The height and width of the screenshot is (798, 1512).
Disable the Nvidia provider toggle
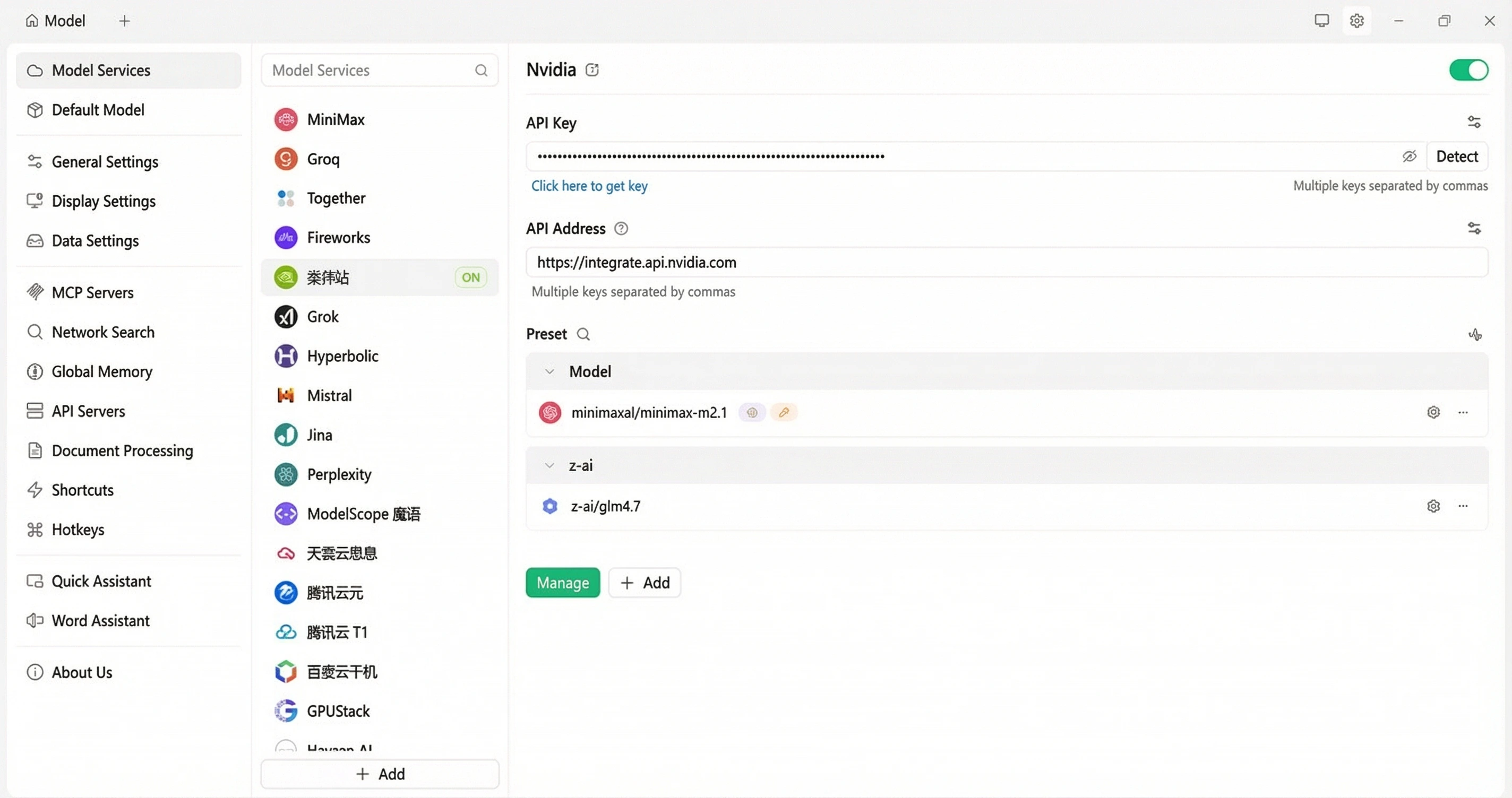click(x=1468, y=70)
